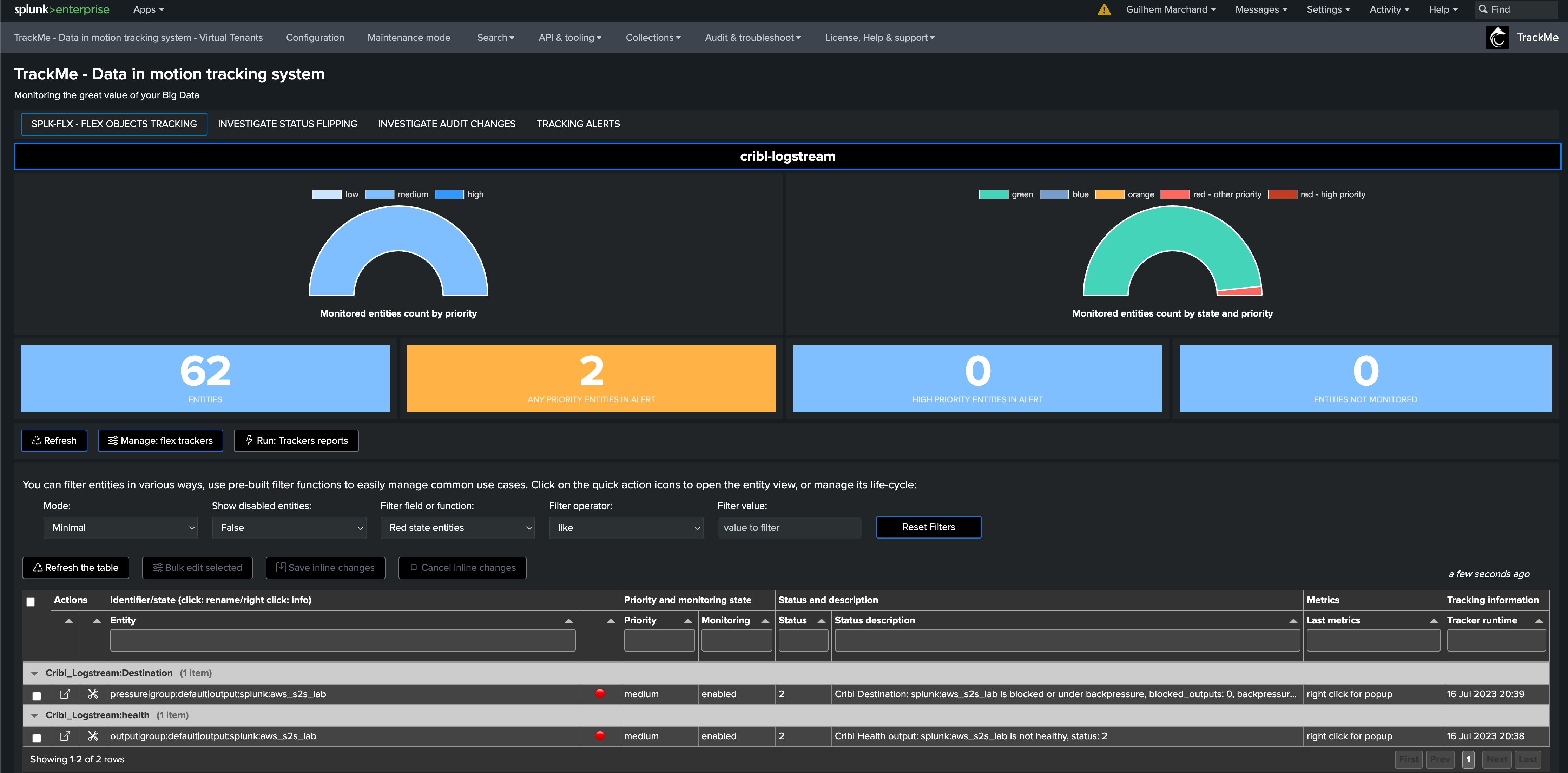The width and height of the screenshot is (1568, 773).
Task: Click the Reset Filters button
Action: click(928, 527)
